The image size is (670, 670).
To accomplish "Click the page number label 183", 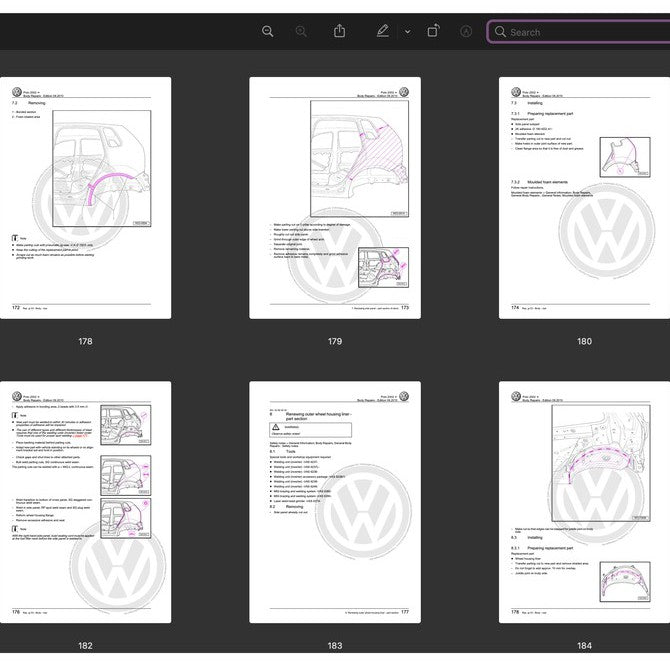I will [x=335, y=646].
